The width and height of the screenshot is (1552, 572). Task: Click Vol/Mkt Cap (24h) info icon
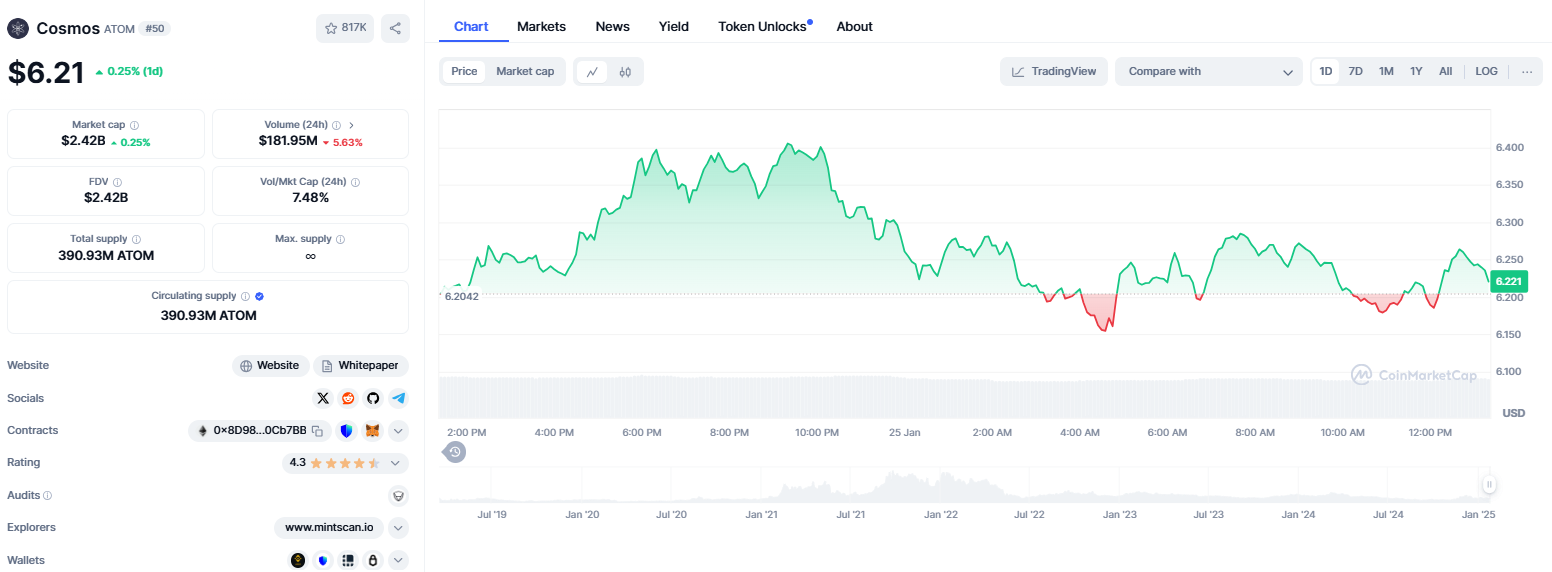click(x=356, y=182)
